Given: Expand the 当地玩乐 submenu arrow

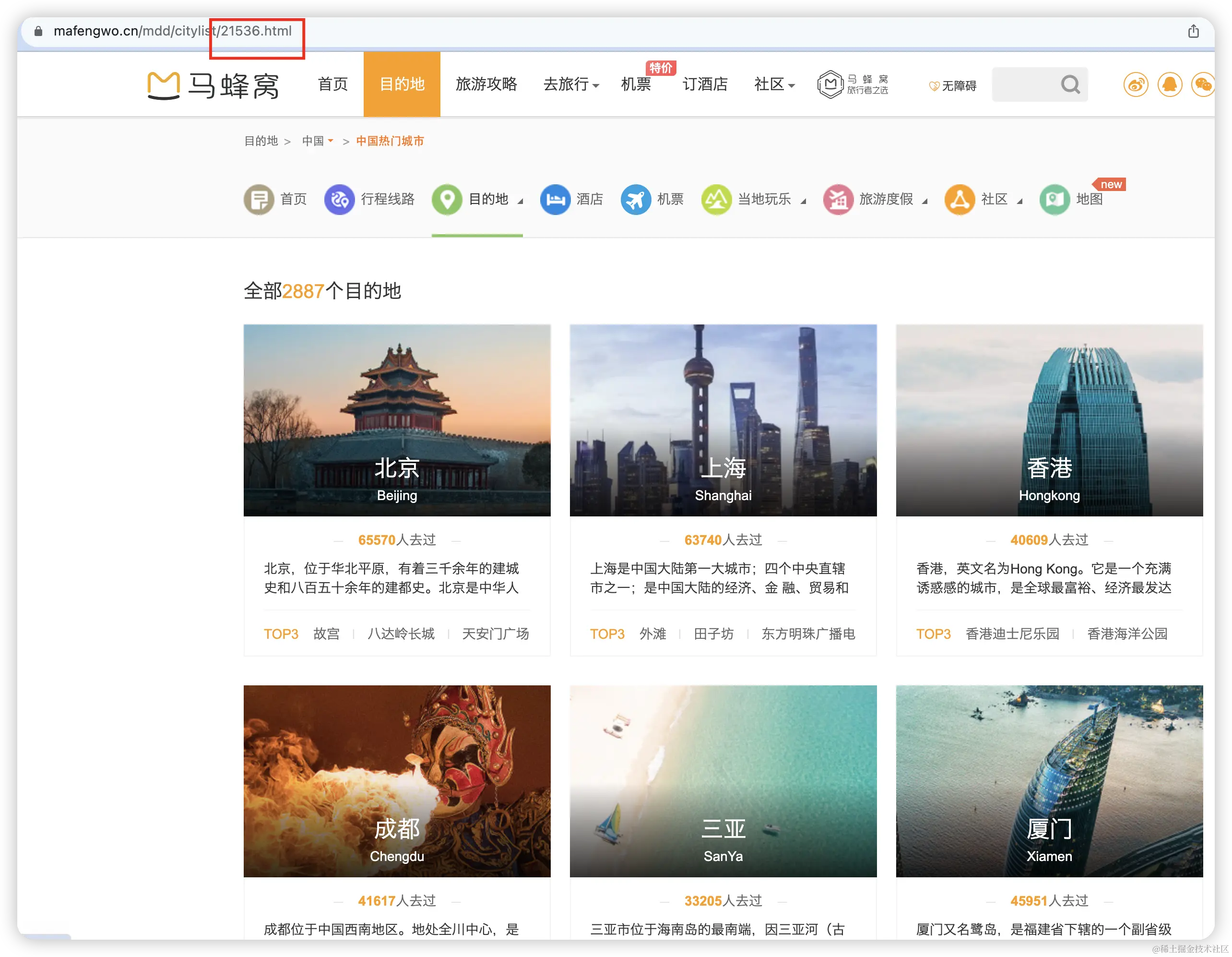Looking at the screenshot, I should point(803,202).
